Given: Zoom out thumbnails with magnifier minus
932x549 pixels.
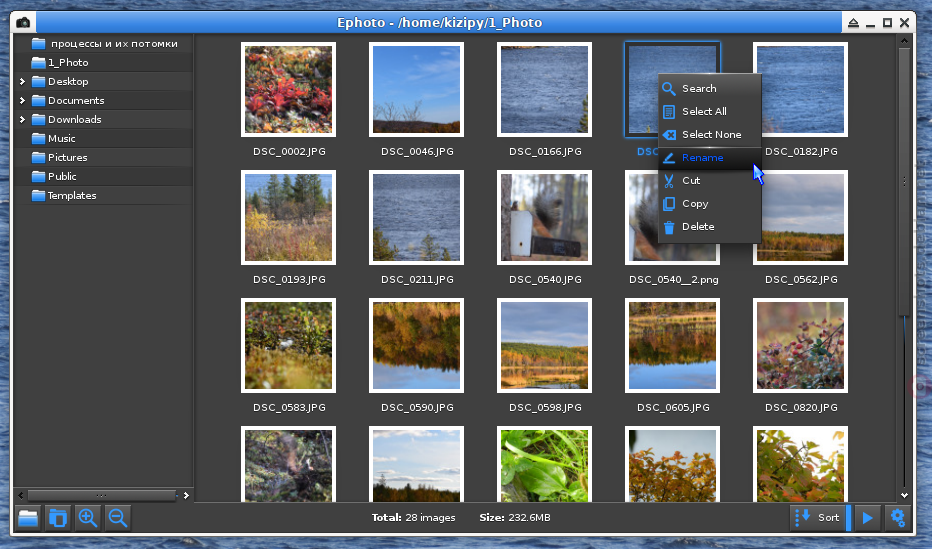Looking at the screenshot, I should (118, 518).
